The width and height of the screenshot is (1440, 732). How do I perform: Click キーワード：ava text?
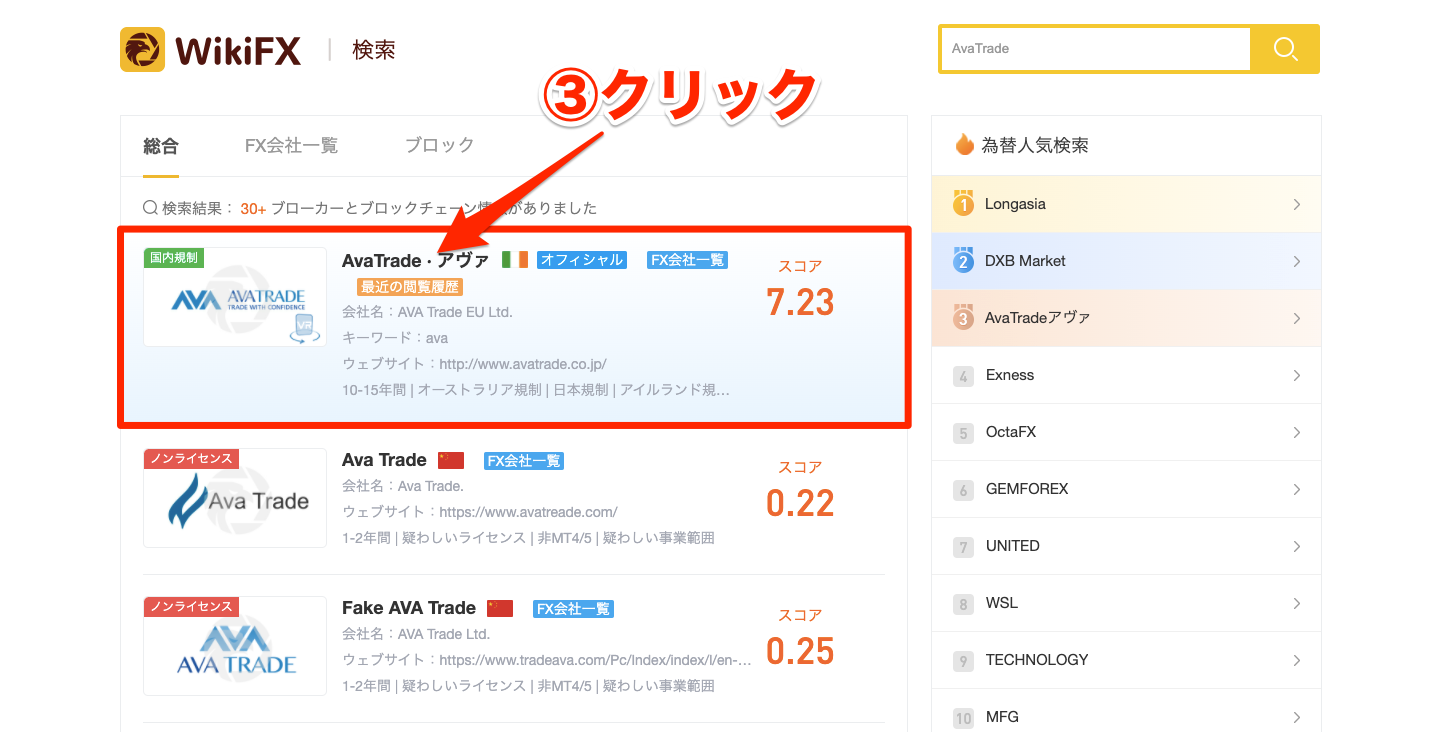[x=395, y=338]
